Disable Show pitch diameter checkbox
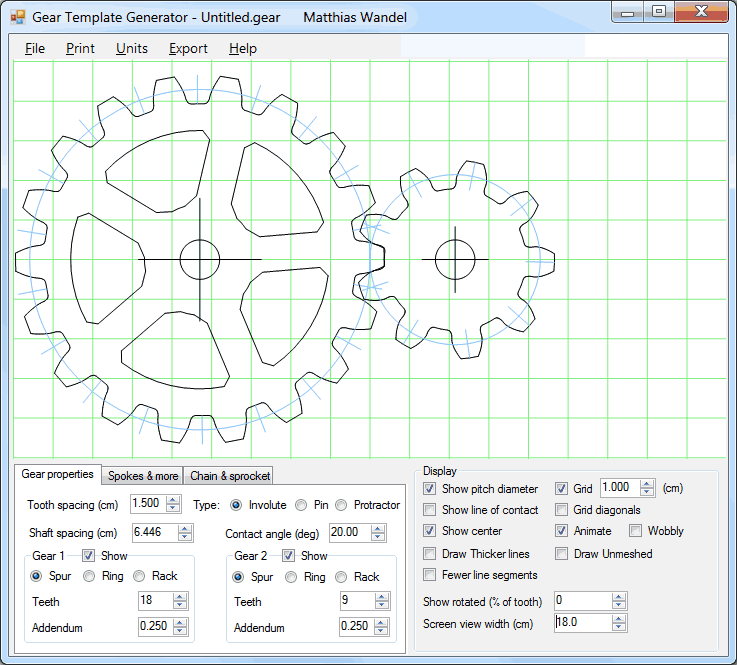 [430, 489]
